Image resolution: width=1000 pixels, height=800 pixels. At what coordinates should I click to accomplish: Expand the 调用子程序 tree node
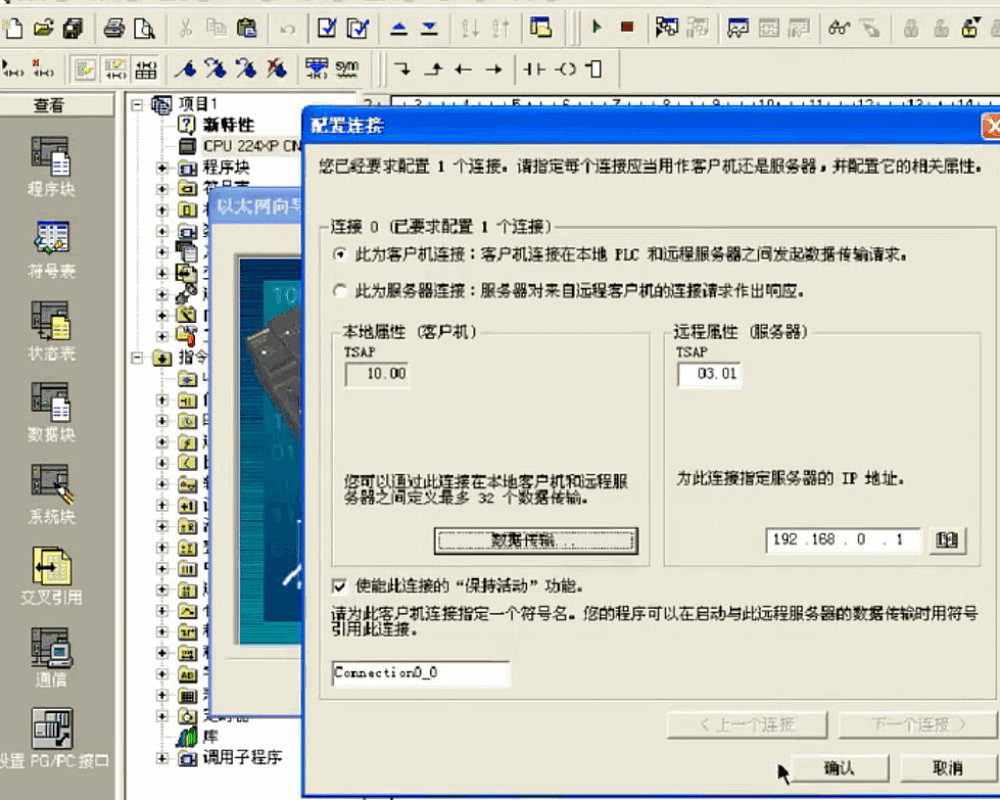coord(162,758)
